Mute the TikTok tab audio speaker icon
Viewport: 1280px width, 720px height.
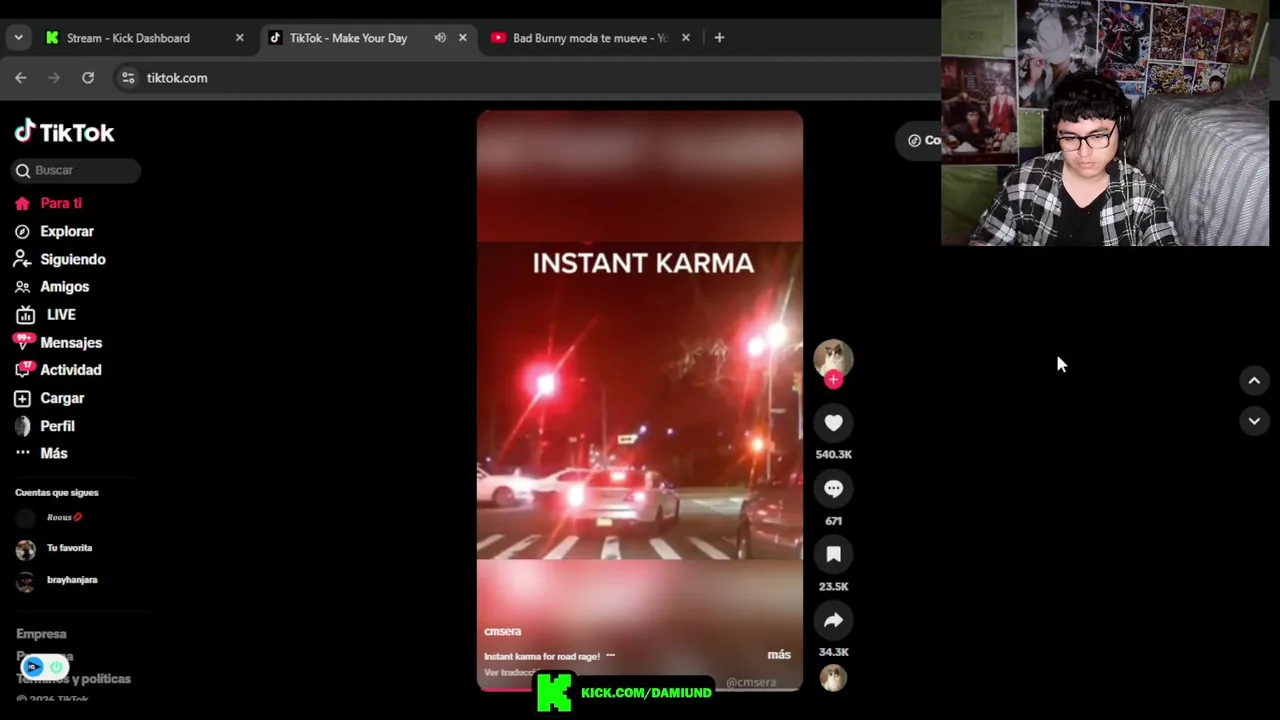coord(440,38)
